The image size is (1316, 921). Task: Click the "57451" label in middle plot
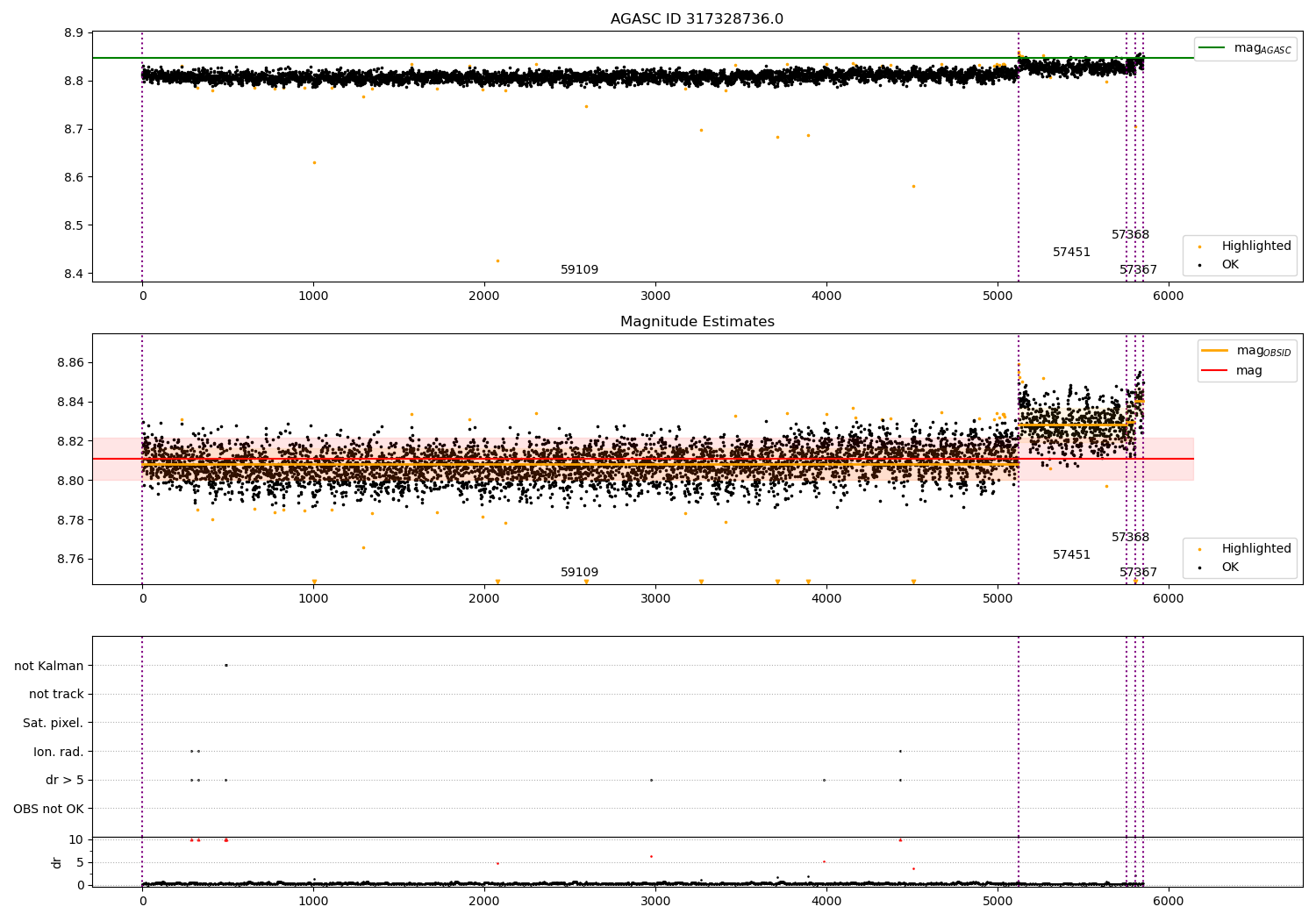point(1071,555)
